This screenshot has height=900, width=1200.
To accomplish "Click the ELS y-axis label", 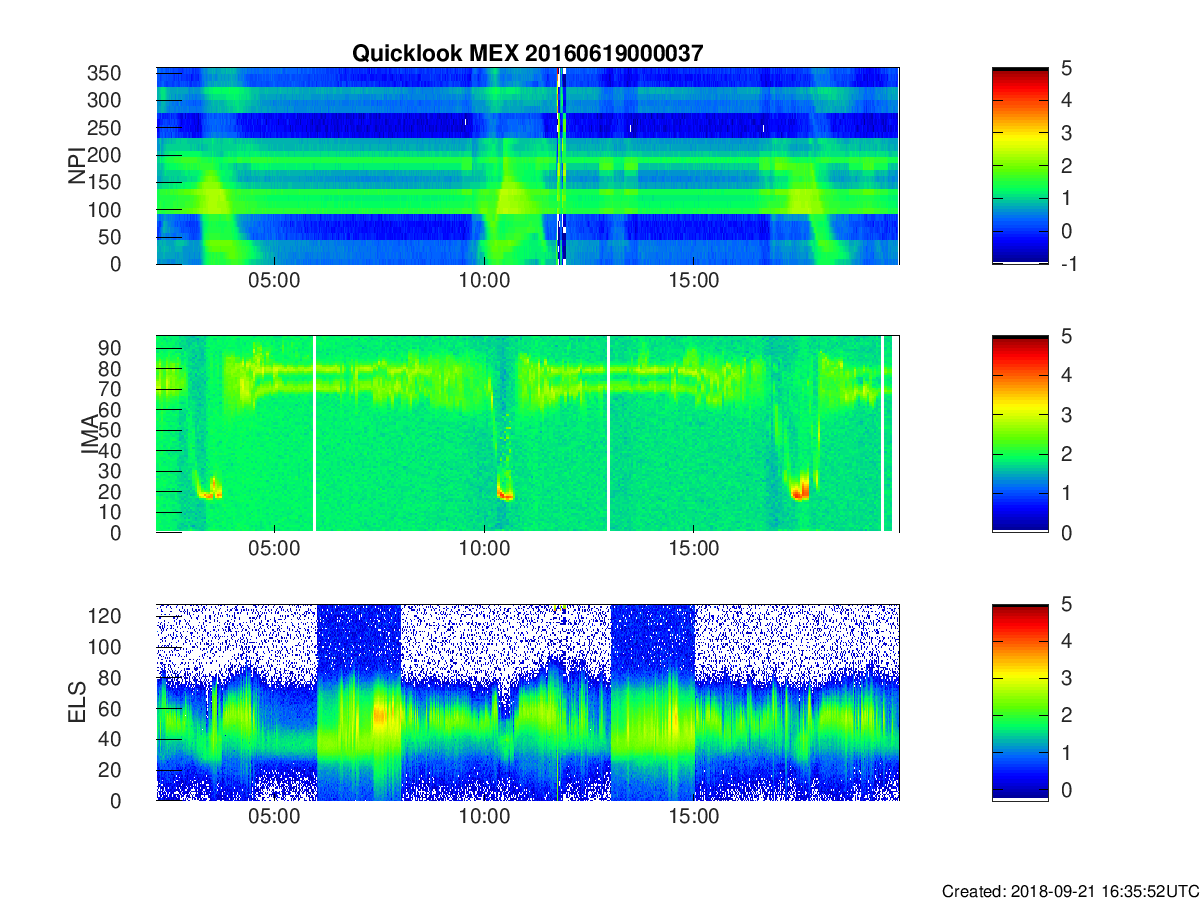I will [76, 702].
